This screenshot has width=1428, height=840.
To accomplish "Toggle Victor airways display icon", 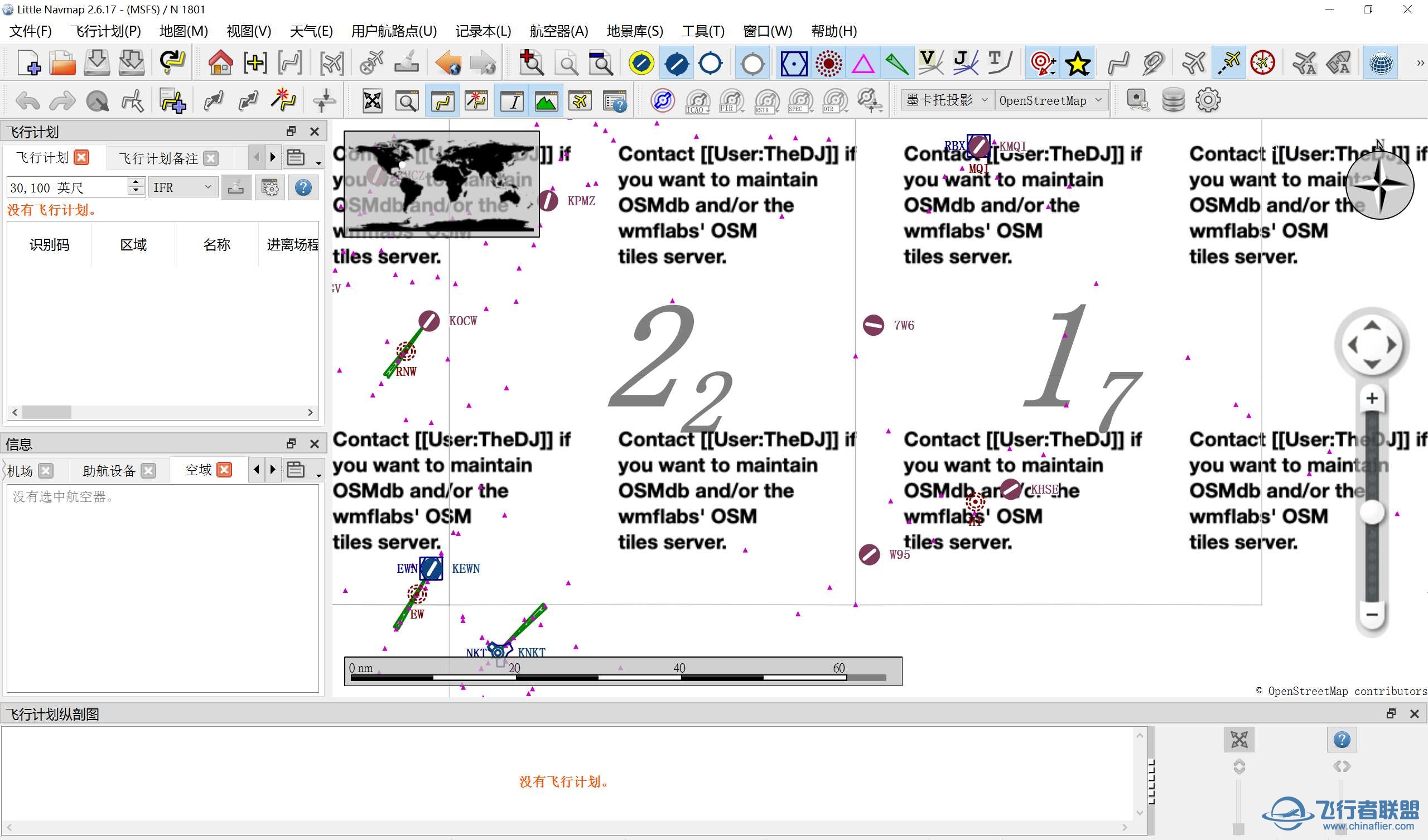I will click(930, 63).
